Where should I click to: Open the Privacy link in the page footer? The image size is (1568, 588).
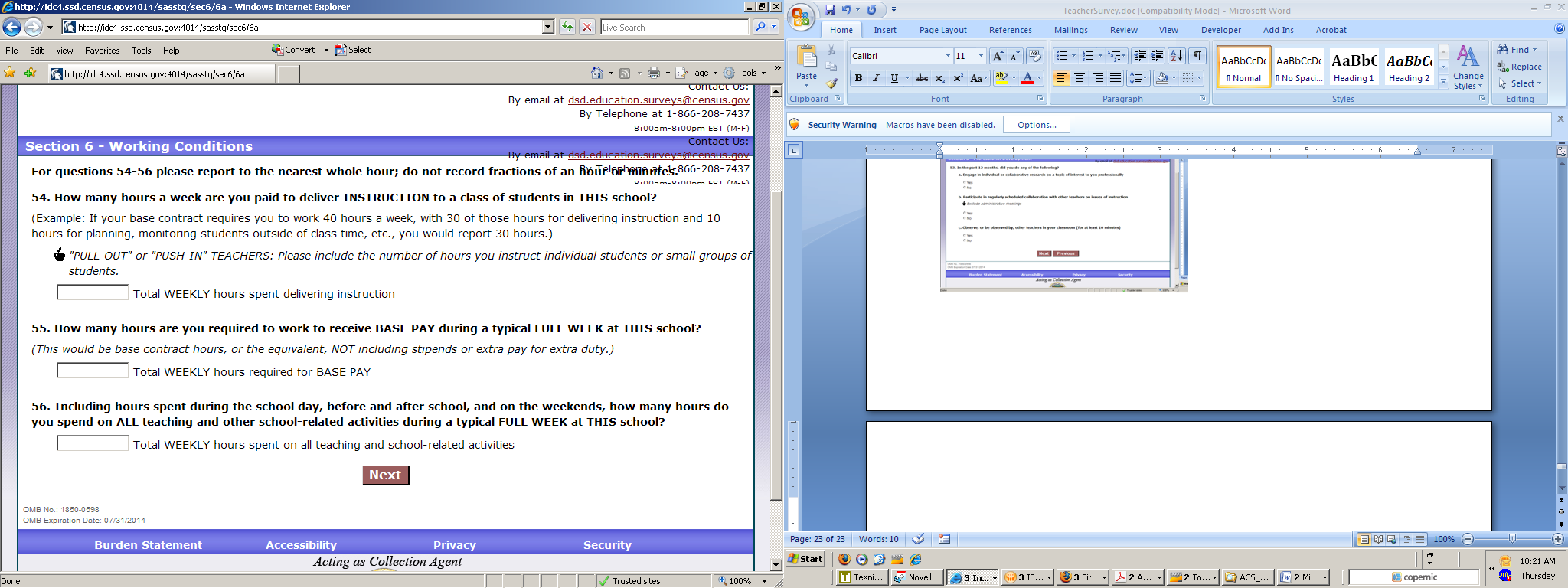[x=455, y=545]
